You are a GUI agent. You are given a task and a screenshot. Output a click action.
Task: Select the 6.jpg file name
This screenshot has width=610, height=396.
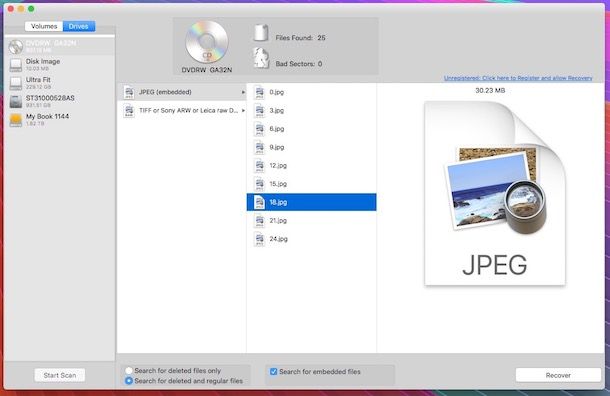coord(277,129)
